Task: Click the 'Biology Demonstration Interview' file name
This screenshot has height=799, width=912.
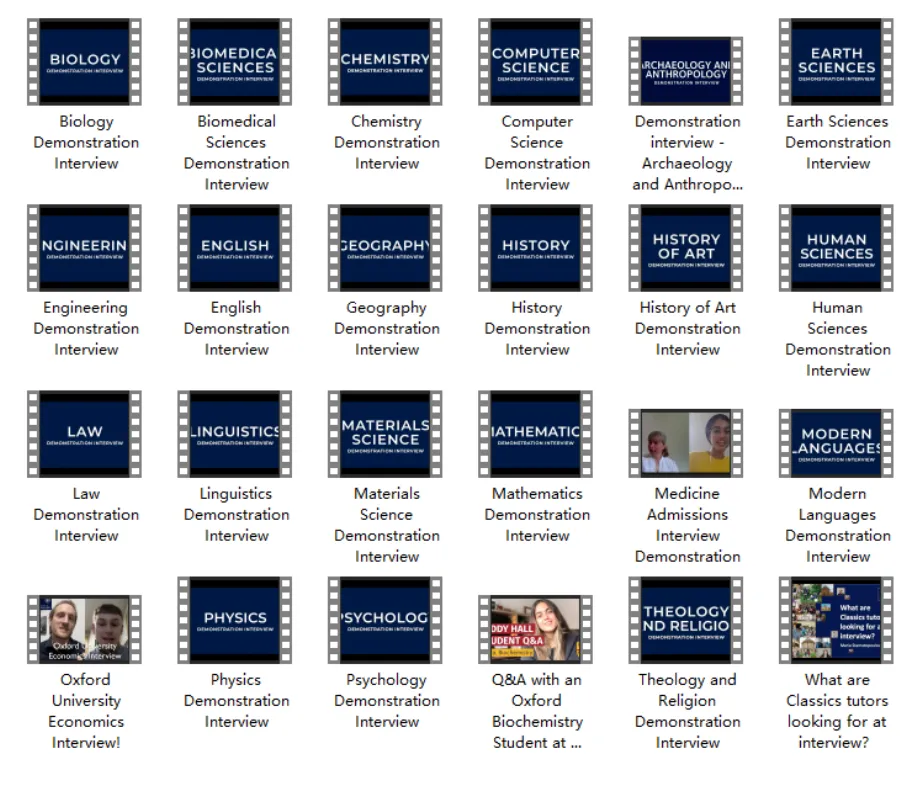Action: (86, 142)
